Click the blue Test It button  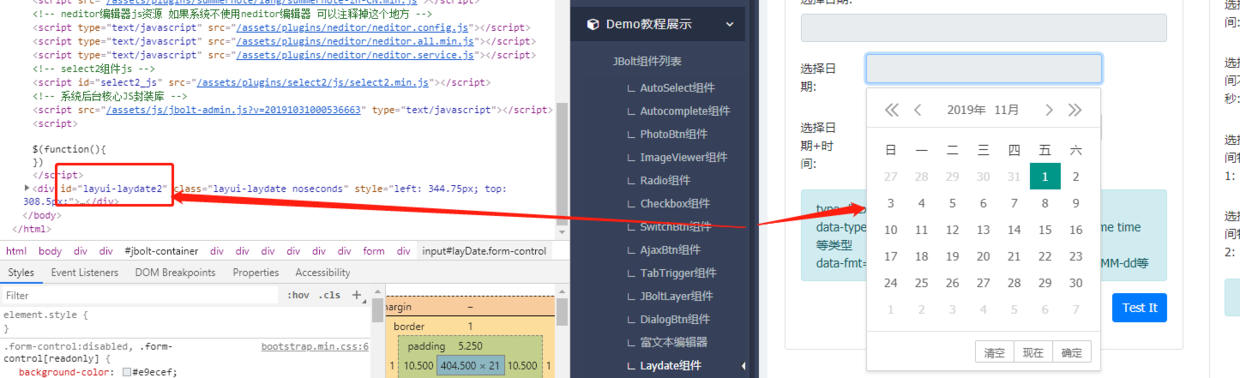click(x=1139, y=307)
